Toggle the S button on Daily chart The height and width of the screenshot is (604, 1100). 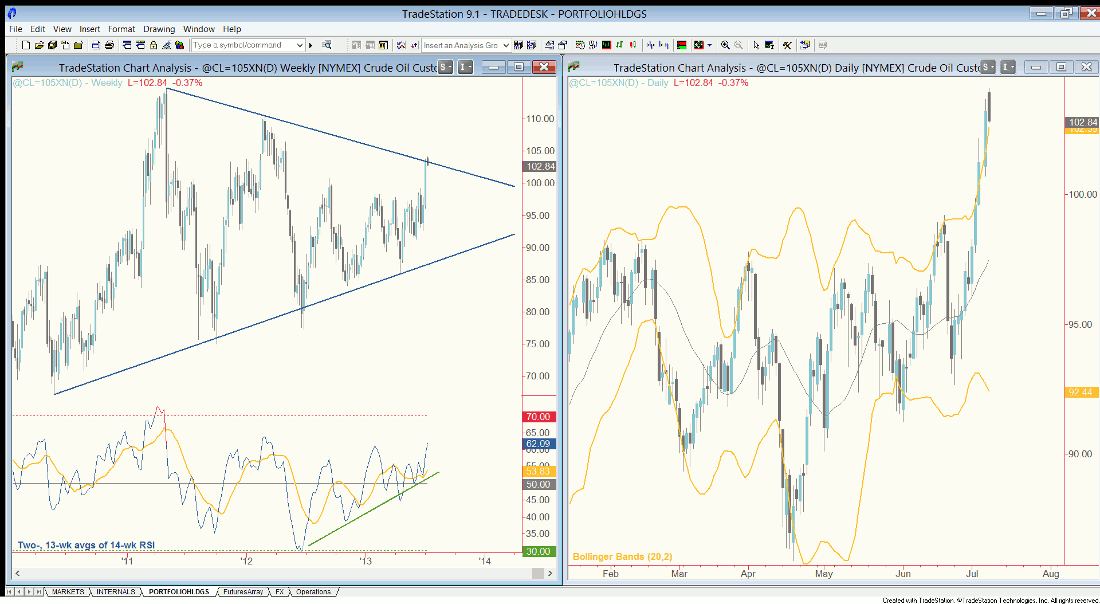[x=986, y=67]
